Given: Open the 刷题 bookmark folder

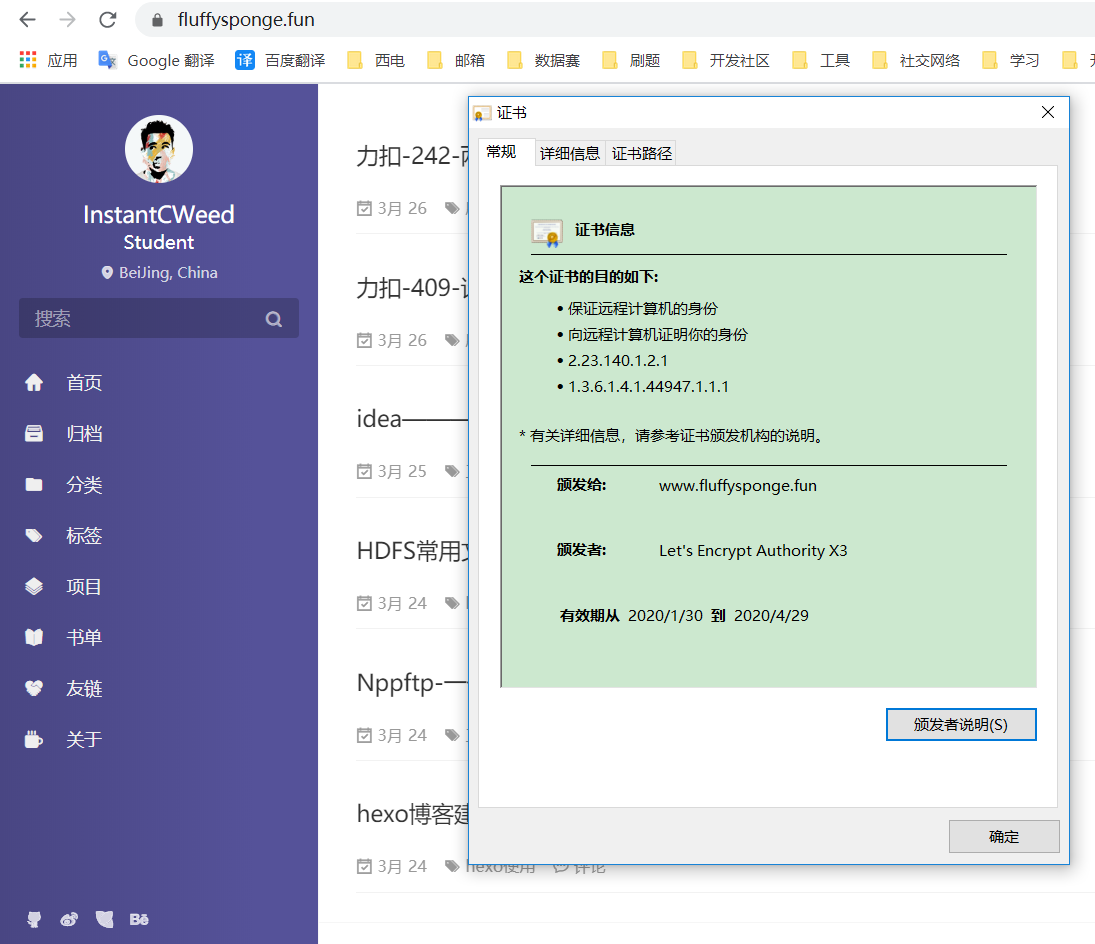Looking at the screenshot, I should tap(631, 61).
